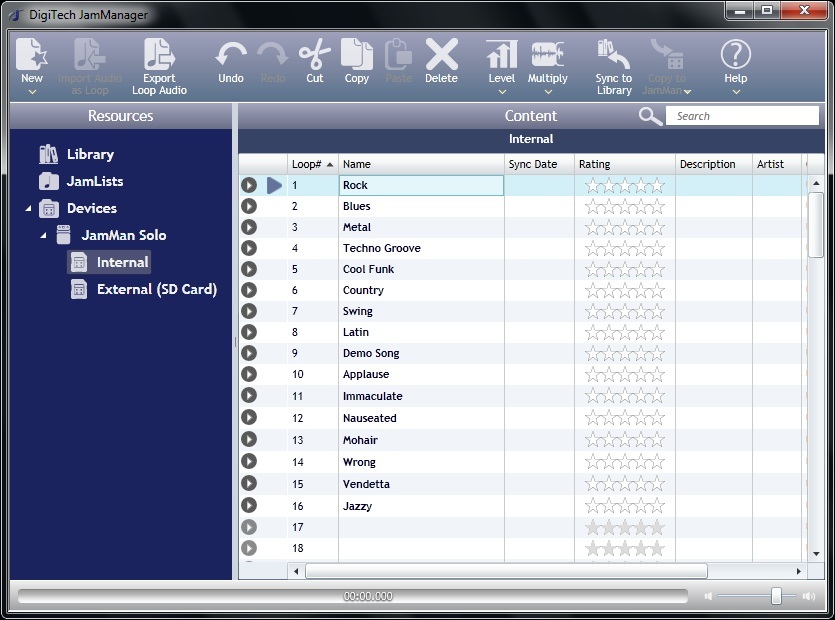Screen dimensions: 835x620
Task: Play the Latin loop preview
Action: click(249, 332)
